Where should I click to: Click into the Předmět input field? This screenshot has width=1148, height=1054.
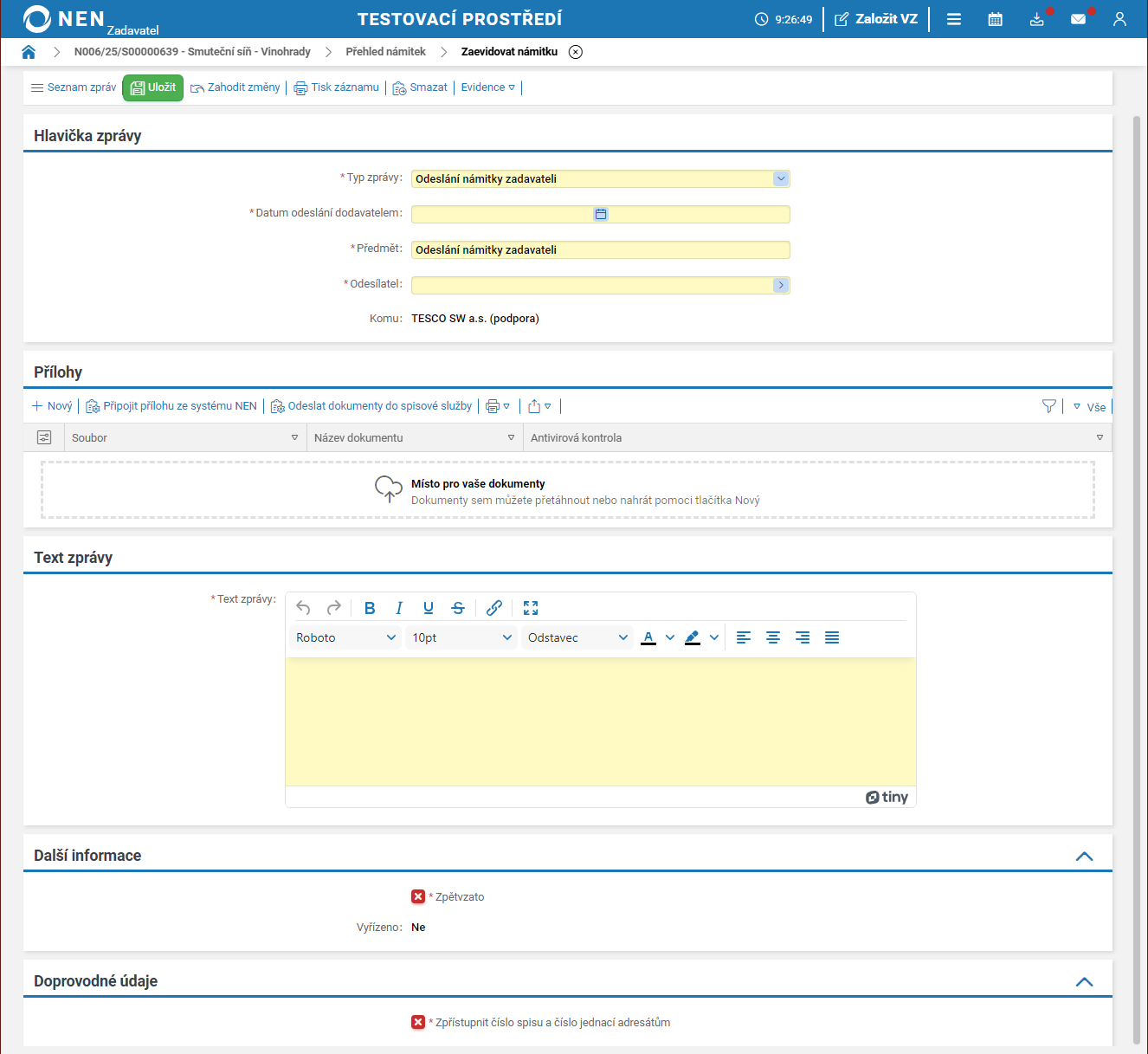(x=600, y=249)
